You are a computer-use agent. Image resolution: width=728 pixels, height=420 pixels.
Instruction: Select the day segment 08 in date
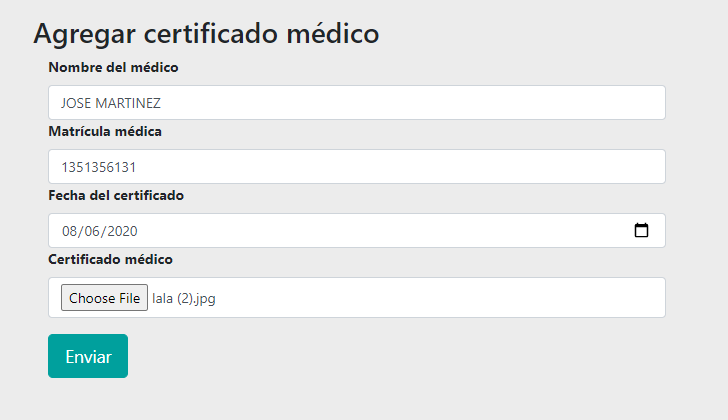(70, 231)
